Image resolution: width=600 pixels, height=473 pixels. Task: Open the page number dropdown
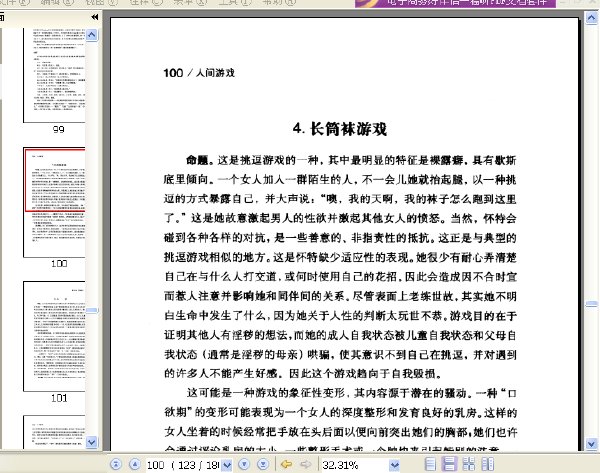click(227, 465)
